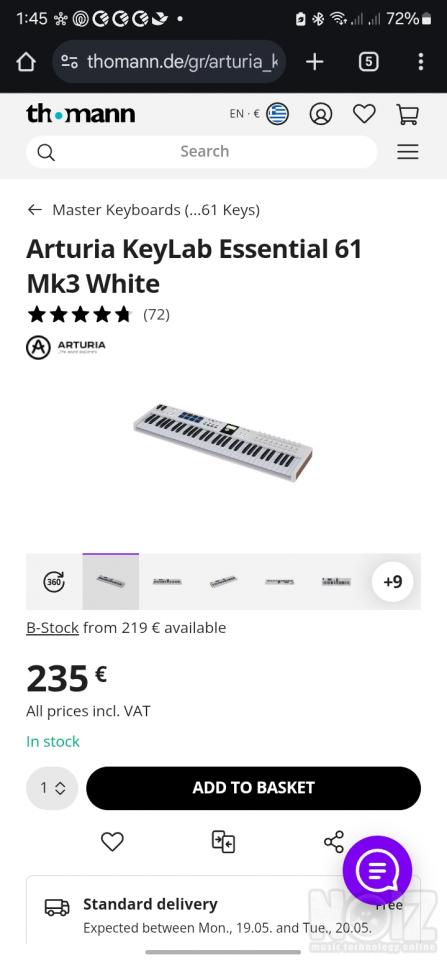Click ADD TO BASKET button
This screenshot has width=447, height=960.
(x=254, y=788)
